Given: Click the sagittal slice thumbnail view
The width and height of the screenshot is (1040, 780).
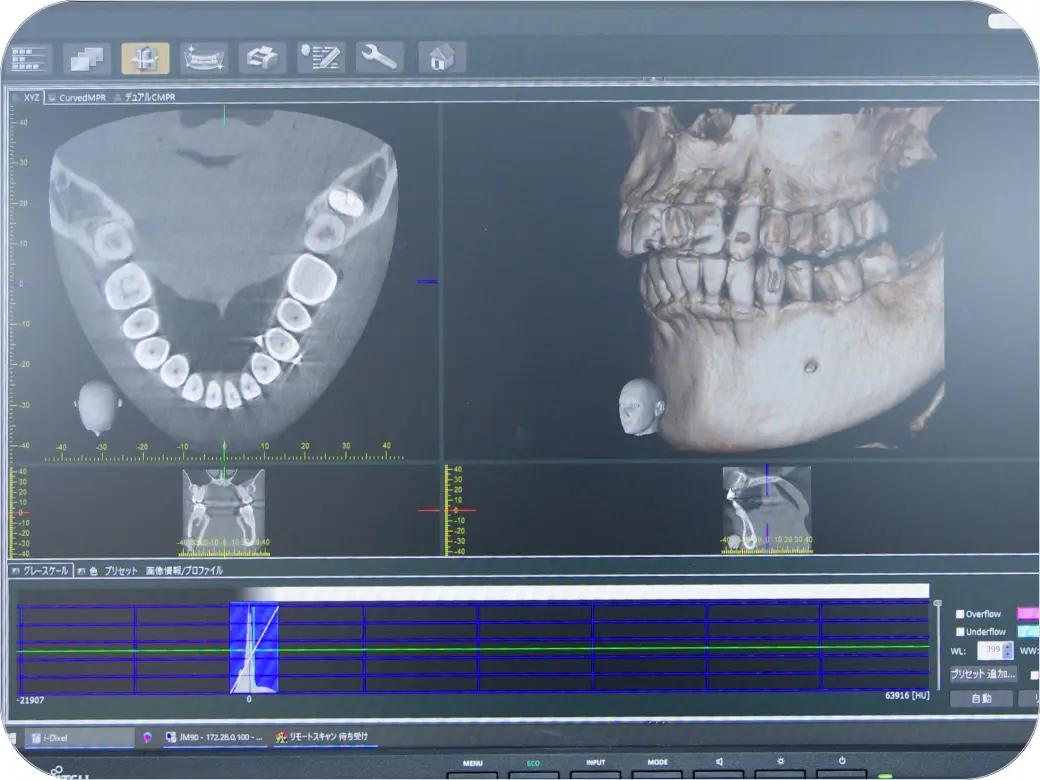Looking at the screenshot, I should [x=767, y=509].
